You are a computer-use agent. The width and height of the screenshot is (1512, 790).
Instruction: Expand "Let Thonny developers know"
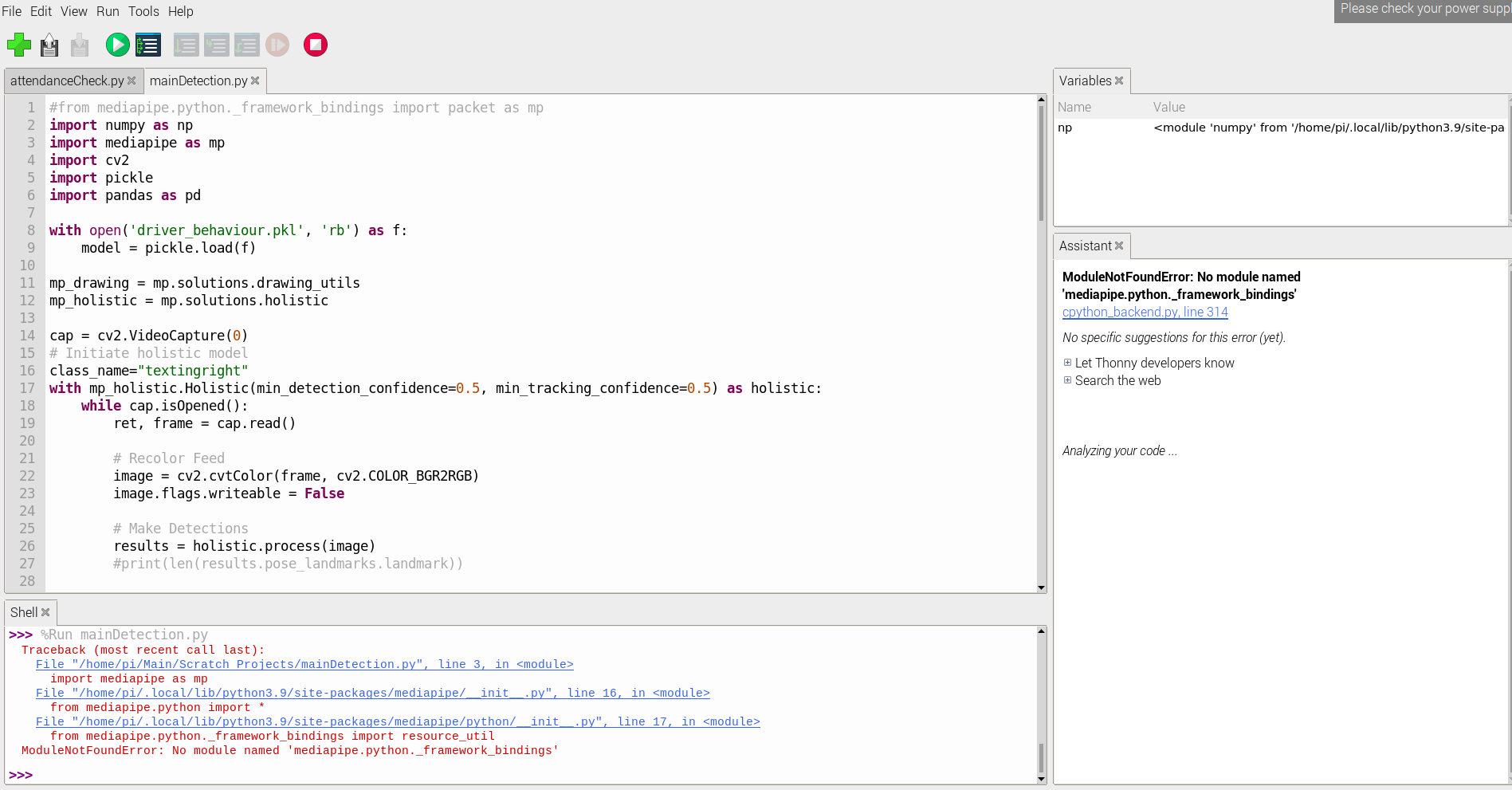coord(1067,363)
